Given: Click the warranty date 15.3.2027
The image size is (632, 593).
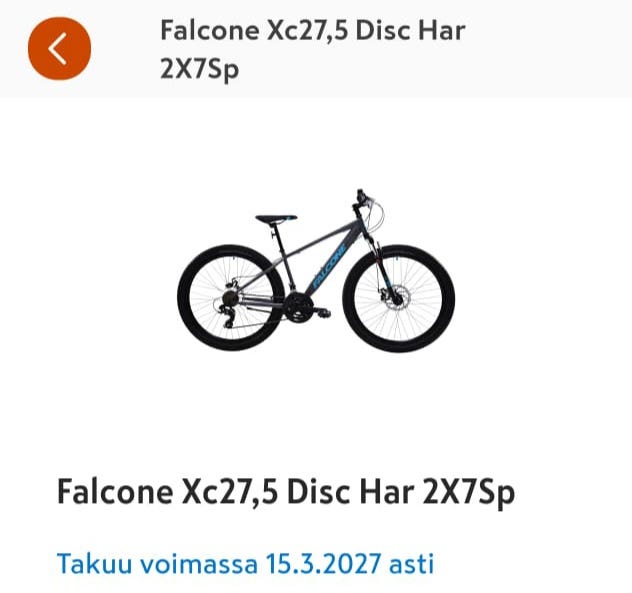Looking at the screenshot, I should pos(323,563).
